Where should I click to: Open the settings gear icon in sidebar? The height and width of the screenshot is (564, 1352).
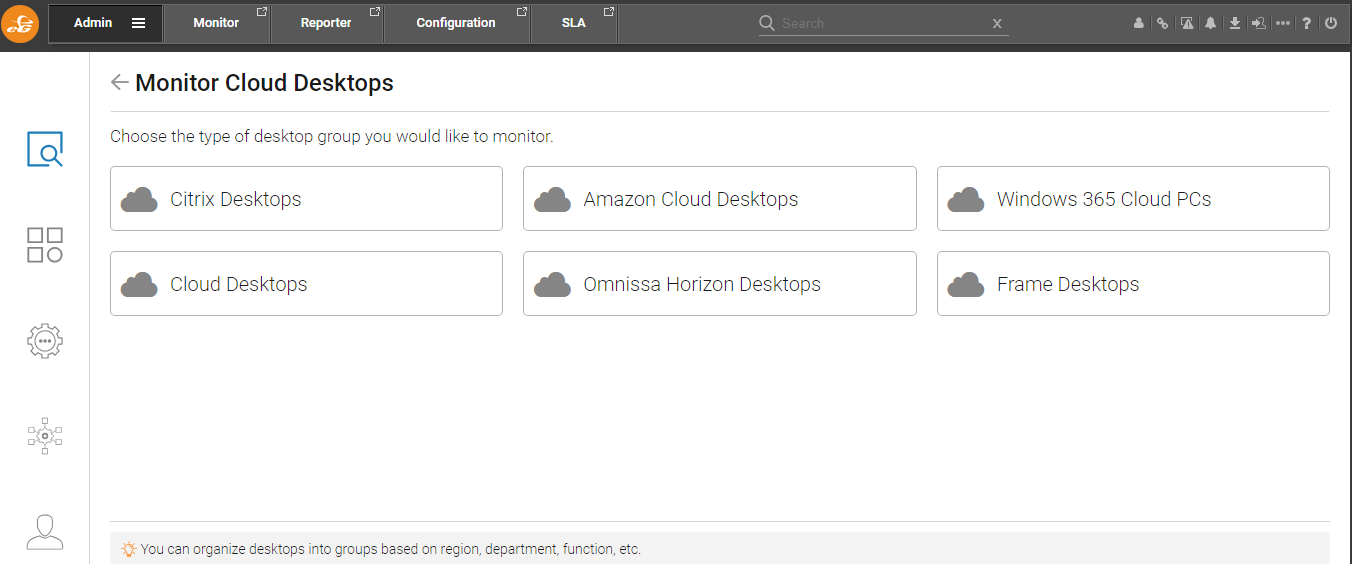[x=45, y=341]
